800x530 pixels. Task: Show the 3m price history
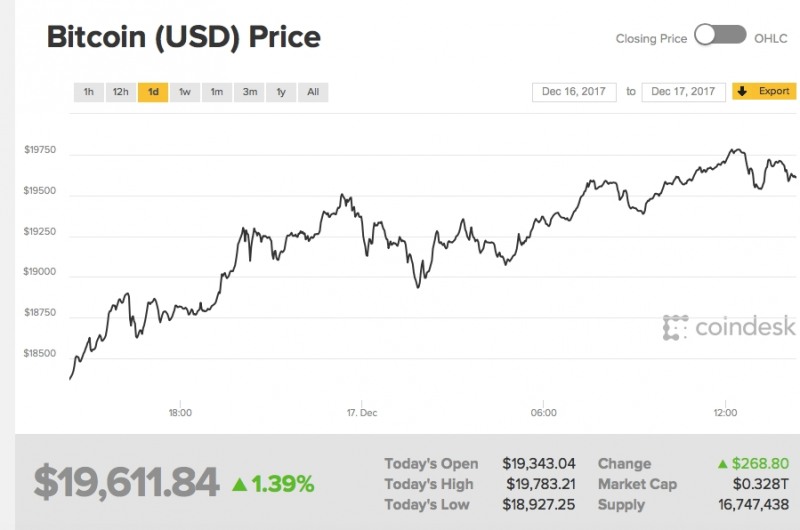pos(249,92)
